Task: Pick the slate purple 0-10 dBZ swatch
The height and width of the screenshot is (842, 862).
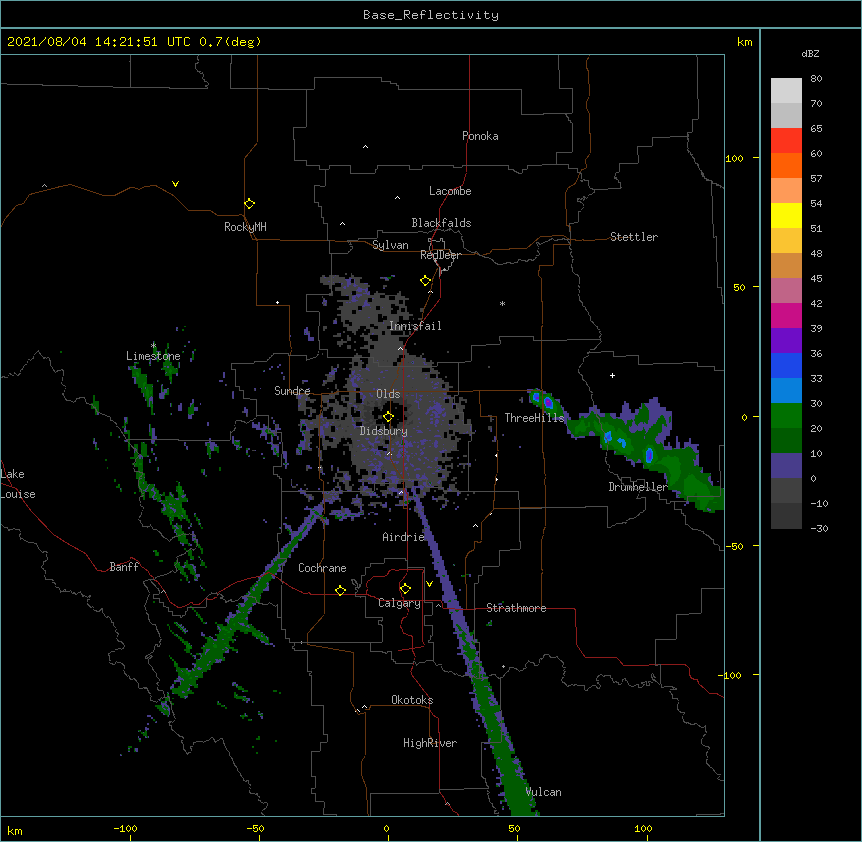Action: 786,466
